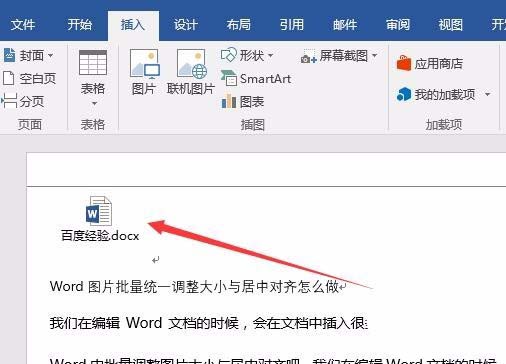Go to the References (引用) tab
The width and height of the screenshot is (506, 364).
[292, 25]
